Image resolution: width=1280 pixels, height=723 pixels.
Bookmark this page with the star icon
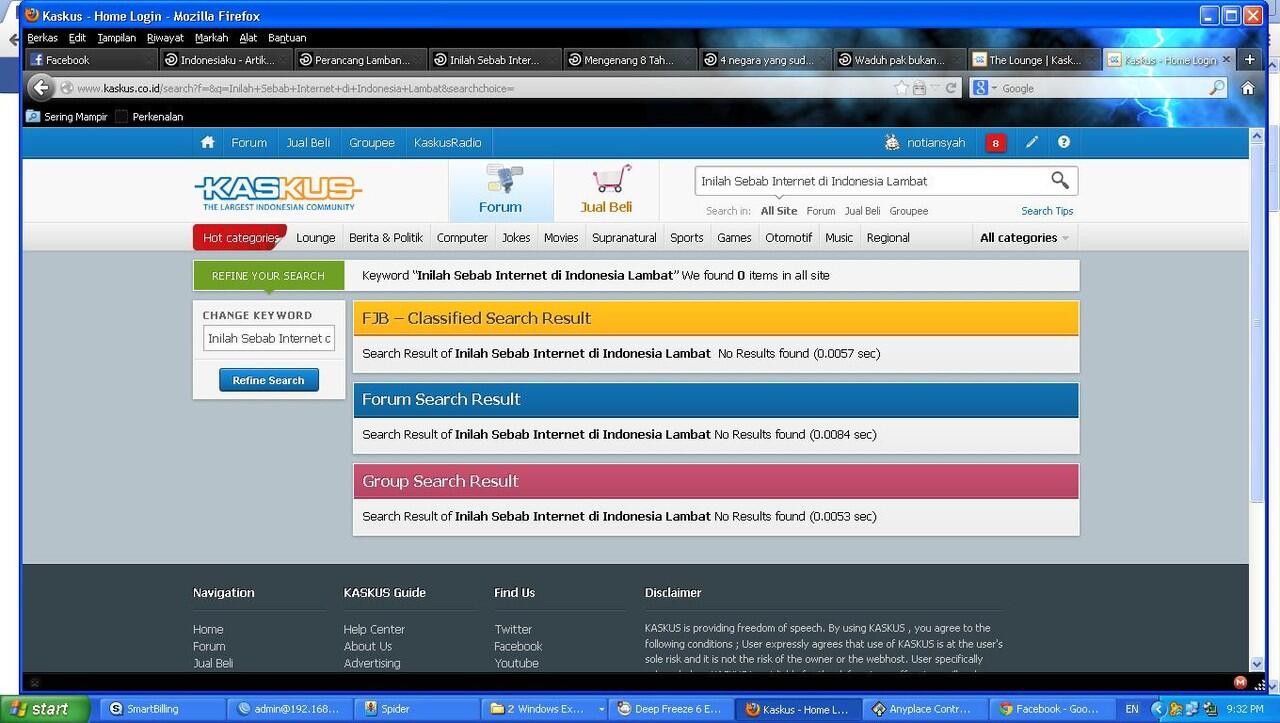pos(902,88)
